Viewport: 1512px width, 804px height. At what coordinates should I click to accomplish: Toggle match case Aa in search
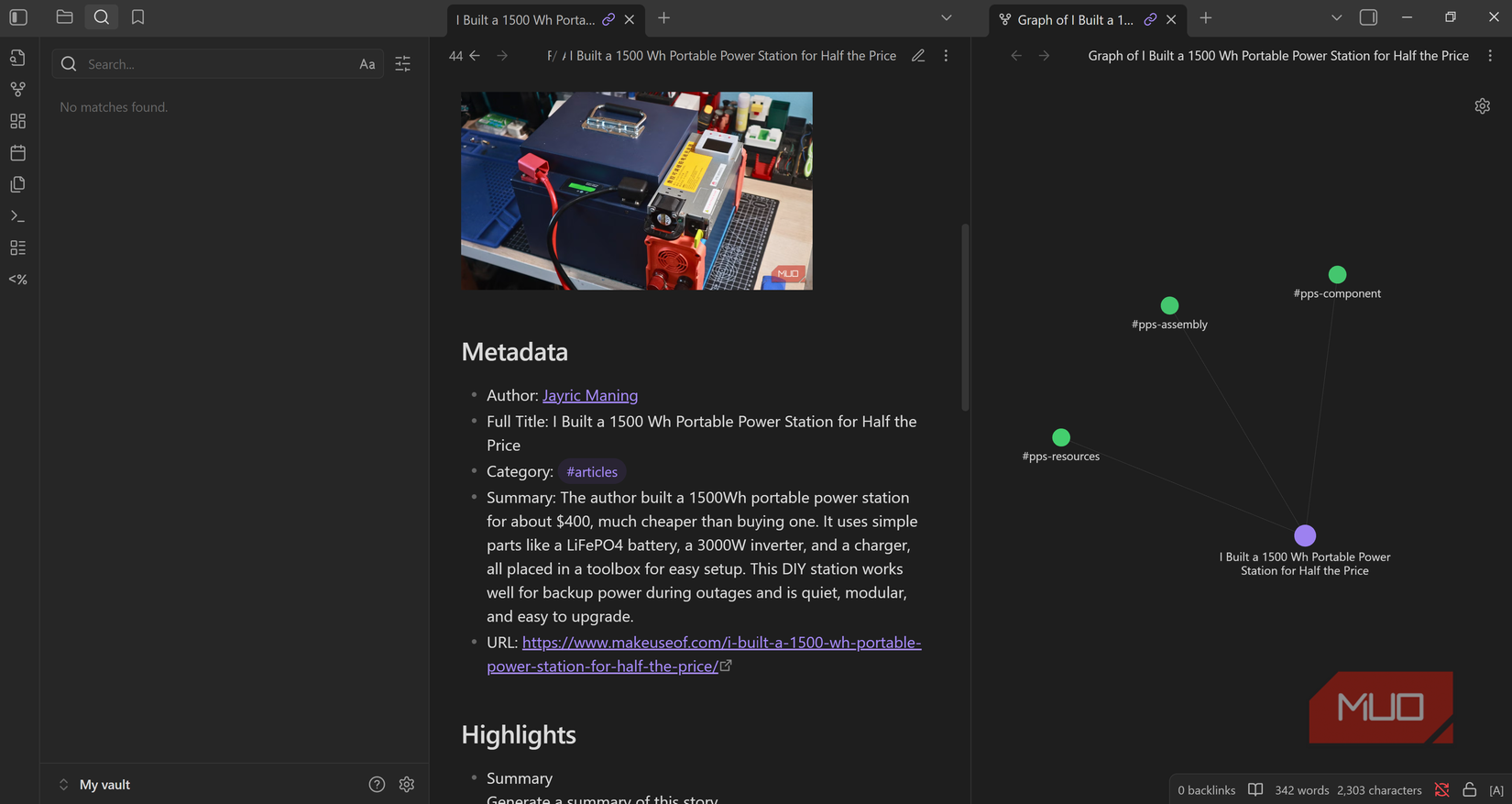point(367,64)
